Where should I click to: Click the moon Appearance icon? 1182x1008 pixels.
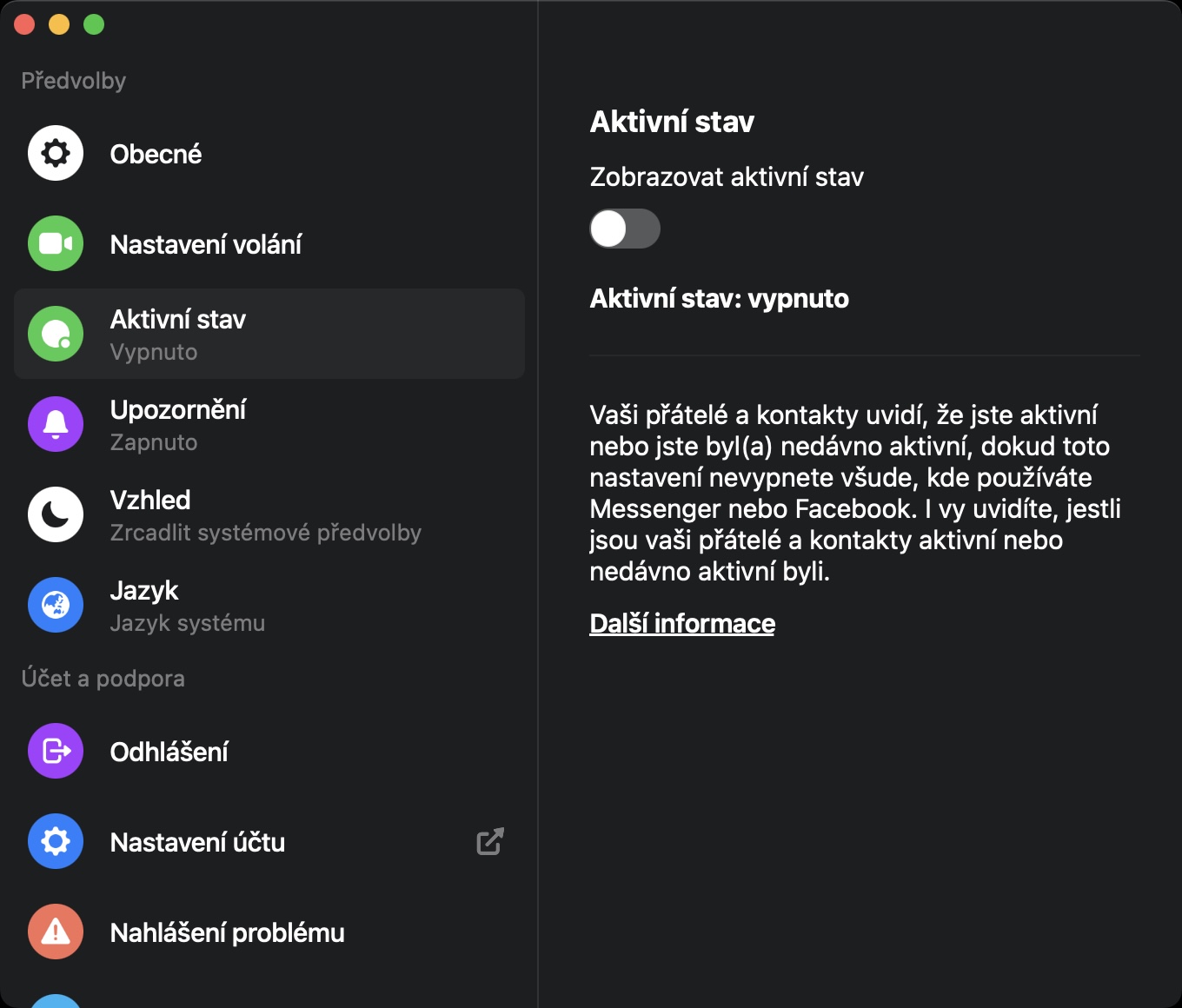tap(56, 514)
